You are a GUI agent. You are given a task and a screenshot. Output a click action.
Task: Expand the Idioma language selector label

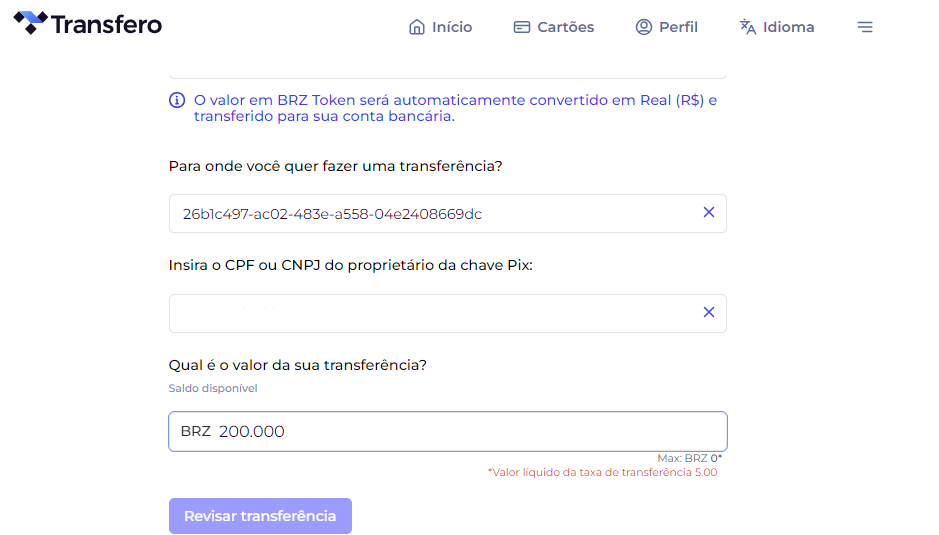click(x=789, y=27)
